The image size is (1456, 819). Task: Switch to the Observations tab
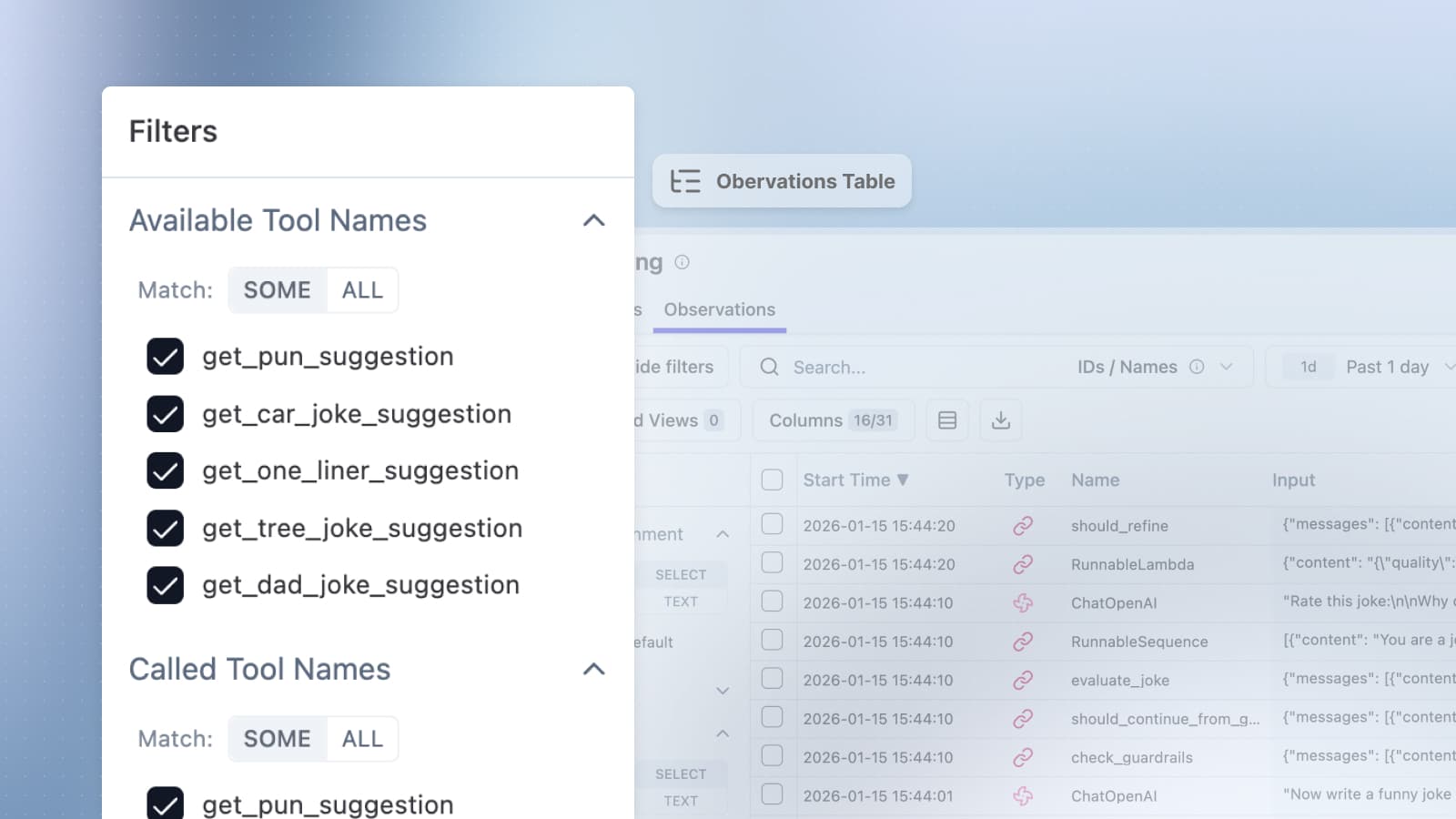pyautogui.click(x=719, y=309)
